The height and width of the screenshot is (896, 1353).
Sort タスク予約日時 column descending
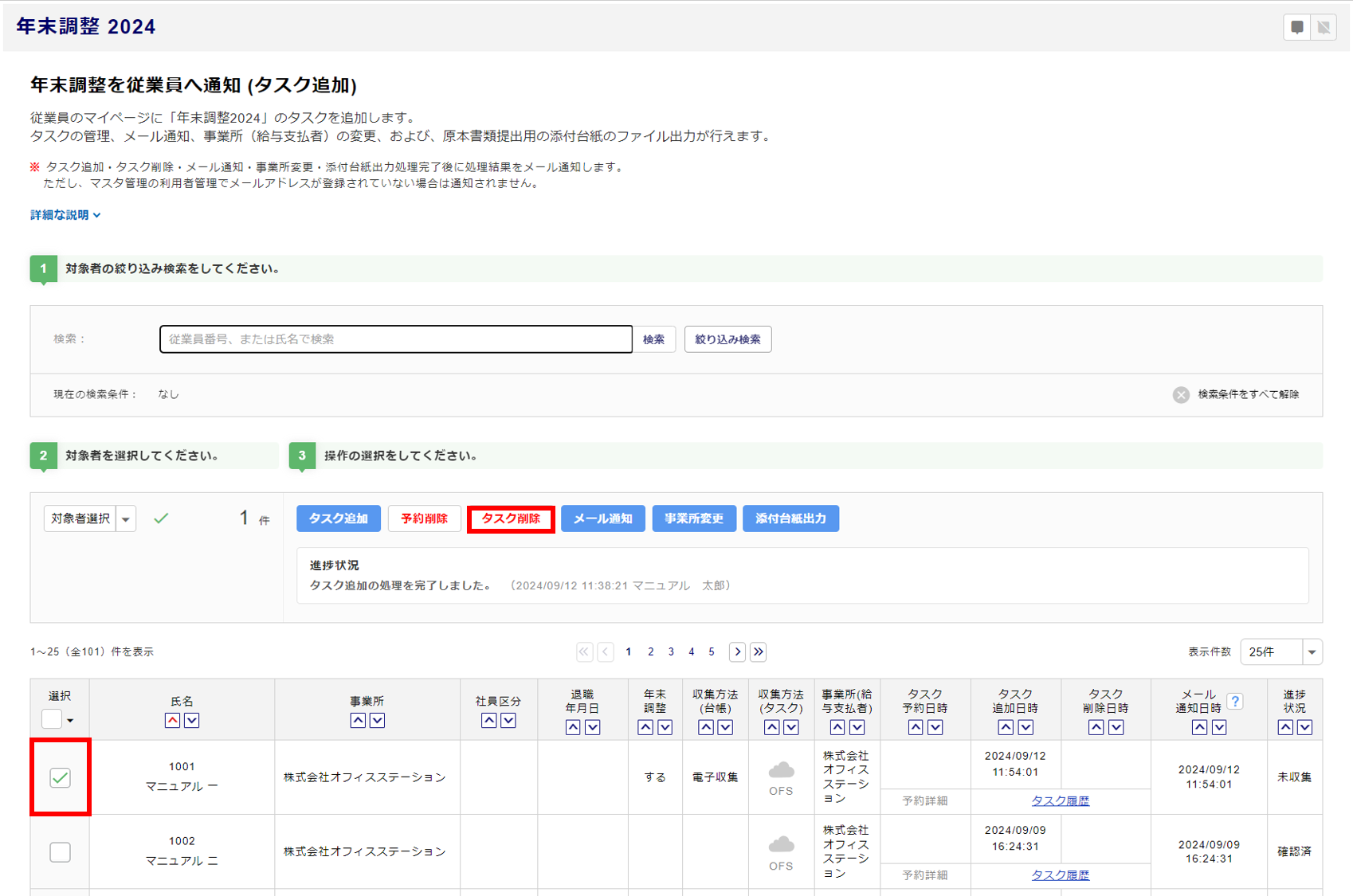935,727
